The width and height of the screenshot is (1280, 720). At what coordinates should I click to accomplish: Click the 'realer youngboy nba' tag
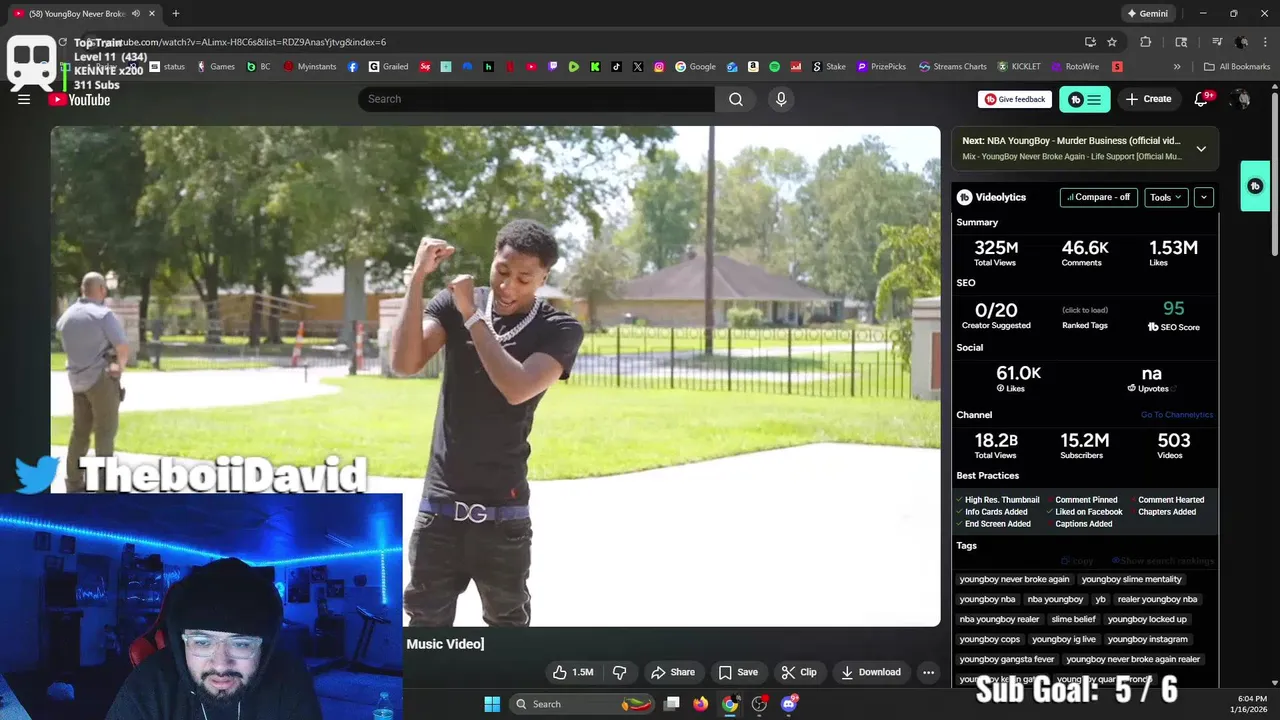point(1157,599)
